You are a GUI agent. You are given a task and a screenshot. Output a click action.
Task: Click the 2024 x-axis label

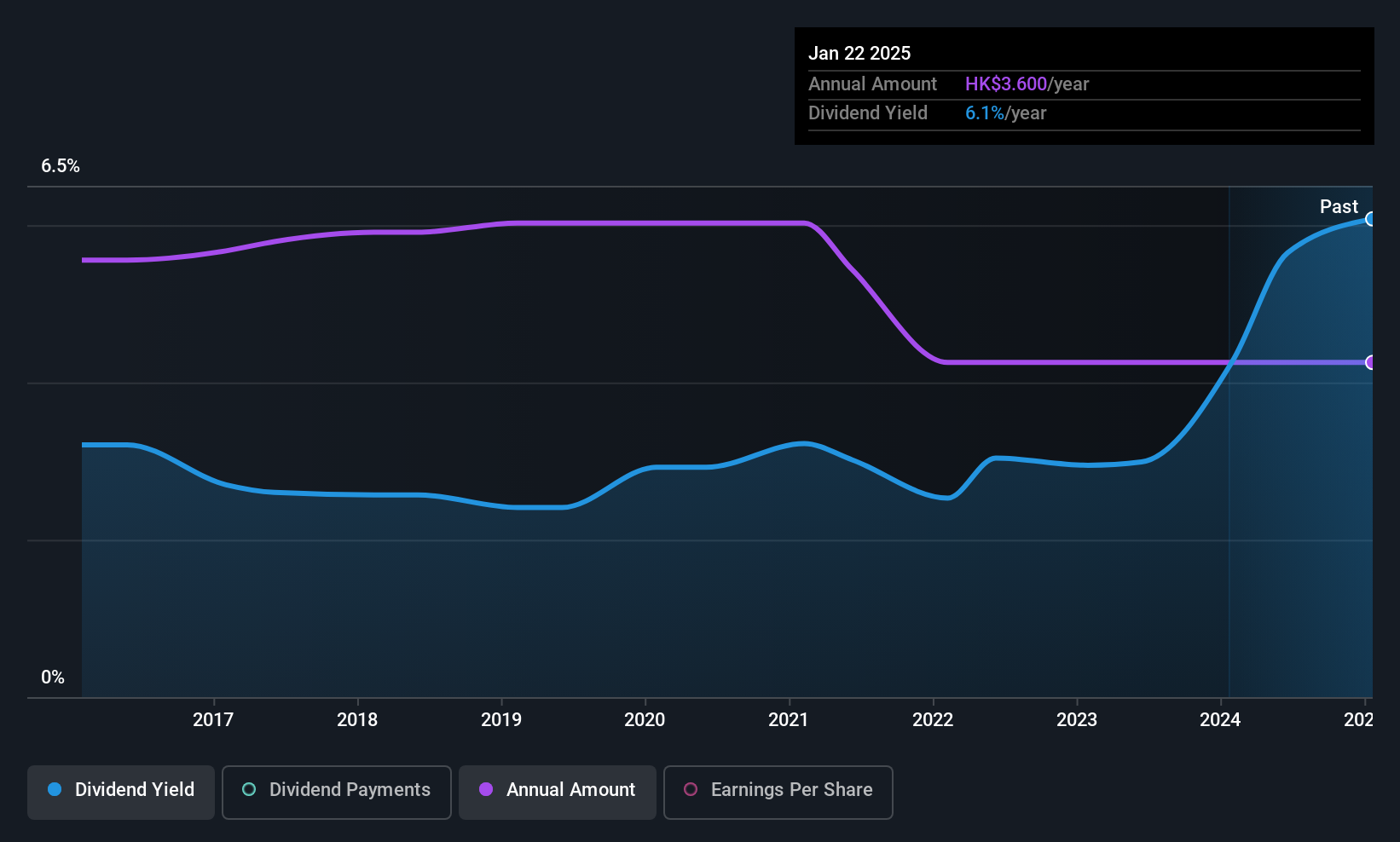[x=1220, y=719]
